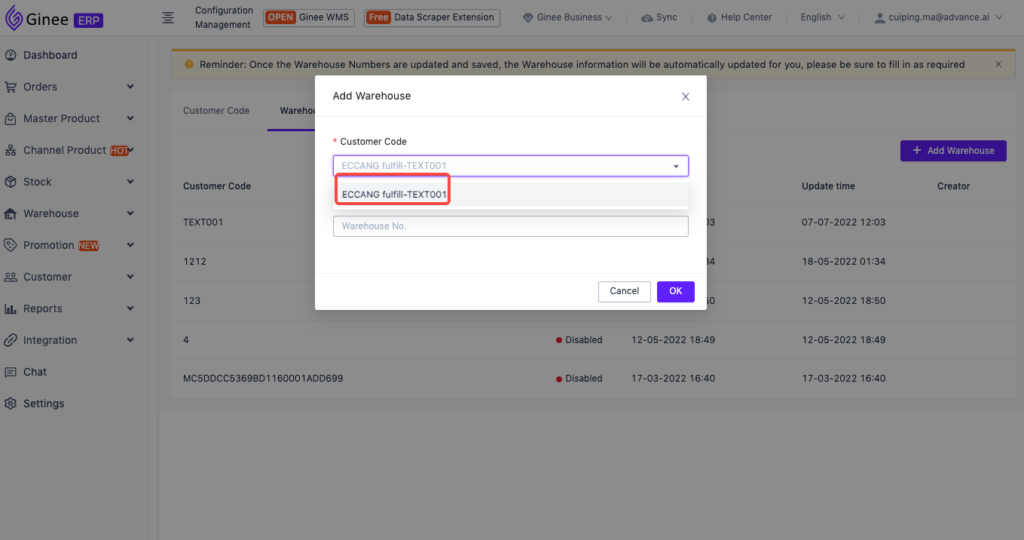Expand the Customer menu chevron
Image resolution: width=1024 pixels, height=540 pixels.
coord(130,277)
